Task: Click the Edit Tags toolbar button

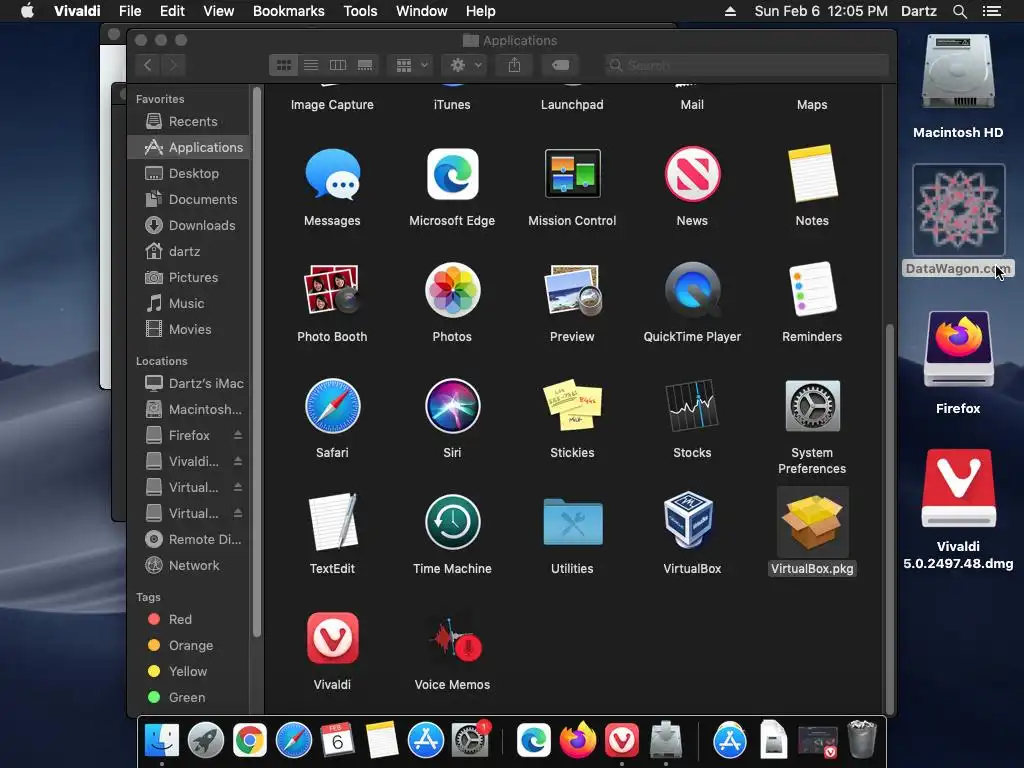Action: pos(560,65)
